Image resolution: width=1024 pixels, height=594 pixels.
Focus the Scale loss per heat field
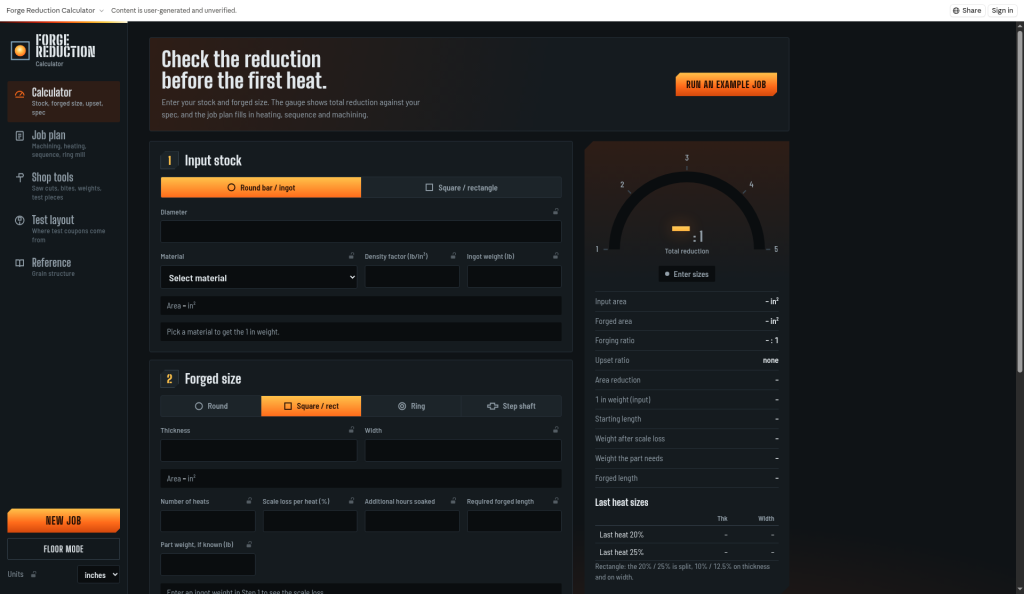(x=310, y=521)
